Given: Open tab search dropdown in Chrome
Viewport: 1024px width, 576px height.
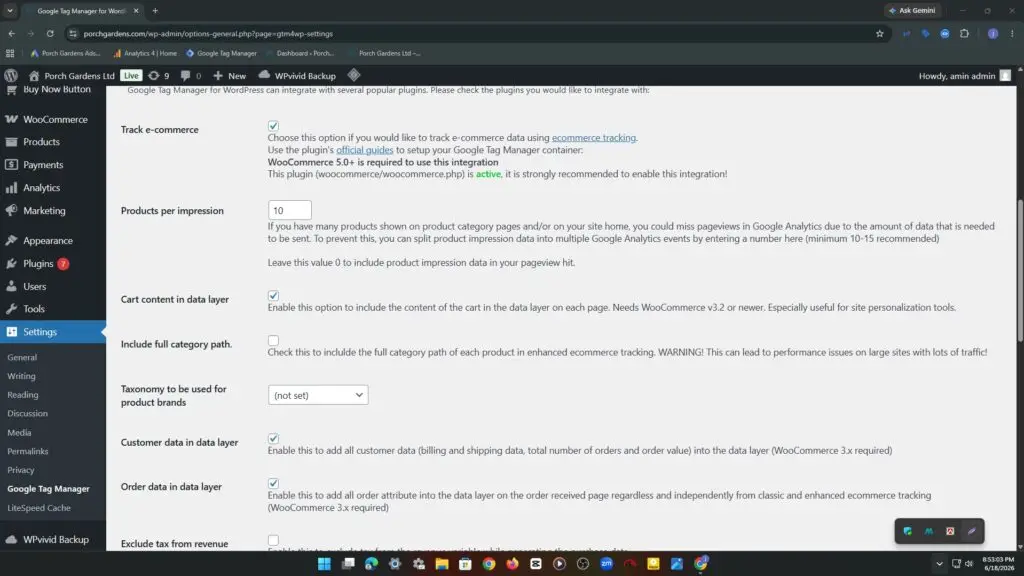Looking at the screenshot, I should click(10, 10).
